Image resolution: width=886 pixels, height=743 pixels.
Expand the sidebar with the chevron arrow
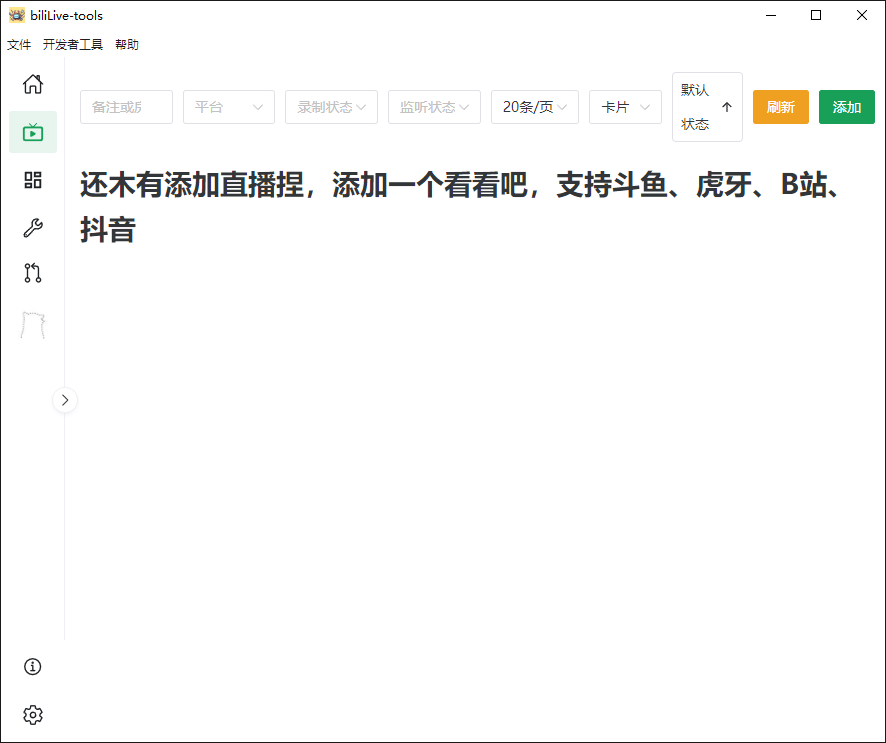tap(64, 400)
